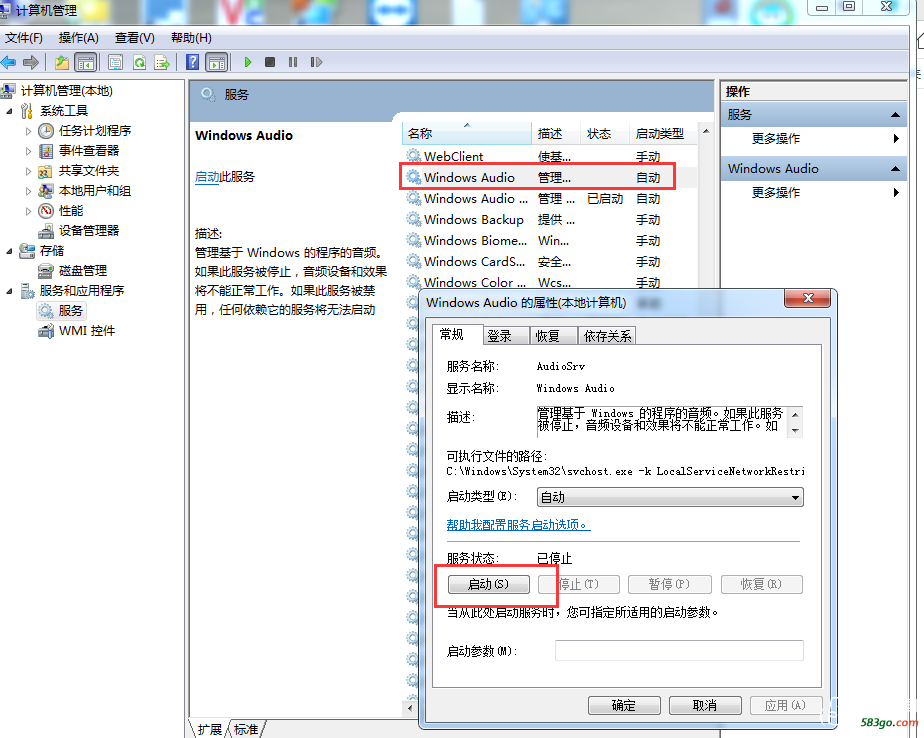Sort services by the 状态 column header
Viewport: 924px width, 738px height.
tap(605, 134)
